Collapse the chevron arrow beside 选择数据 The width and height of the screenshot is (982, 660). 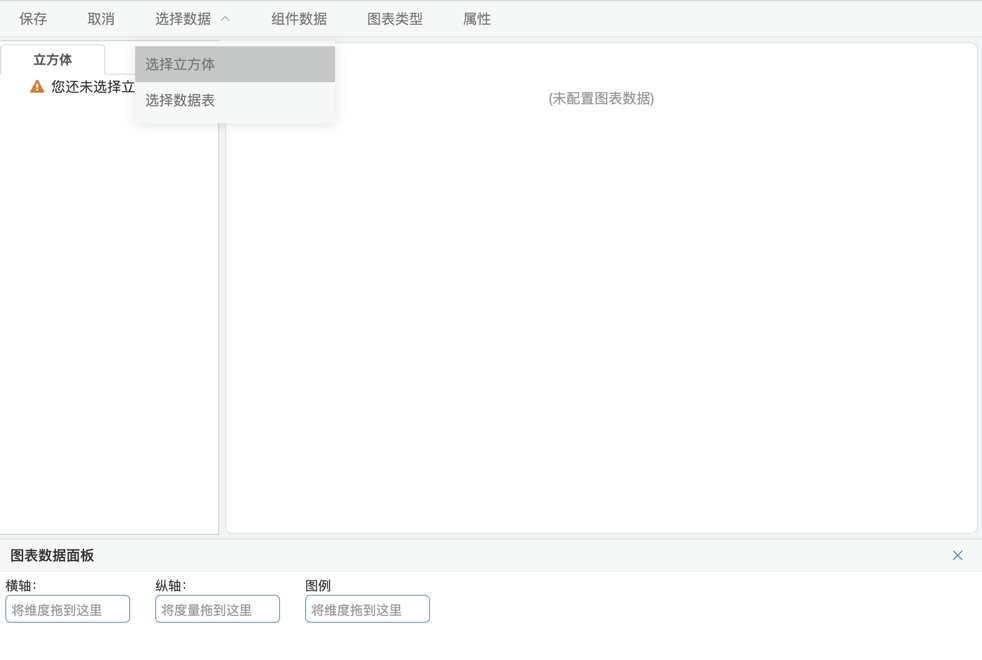click(225, 19)
